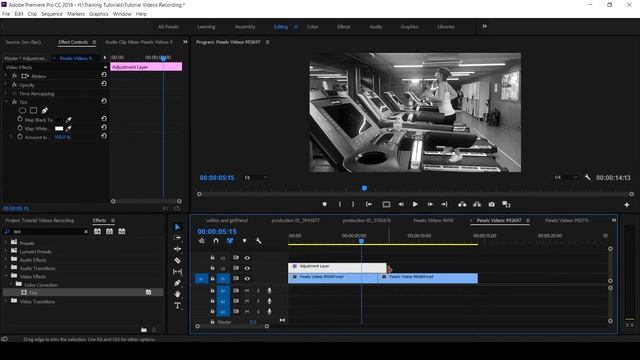Open the File menu

point(6,14)
